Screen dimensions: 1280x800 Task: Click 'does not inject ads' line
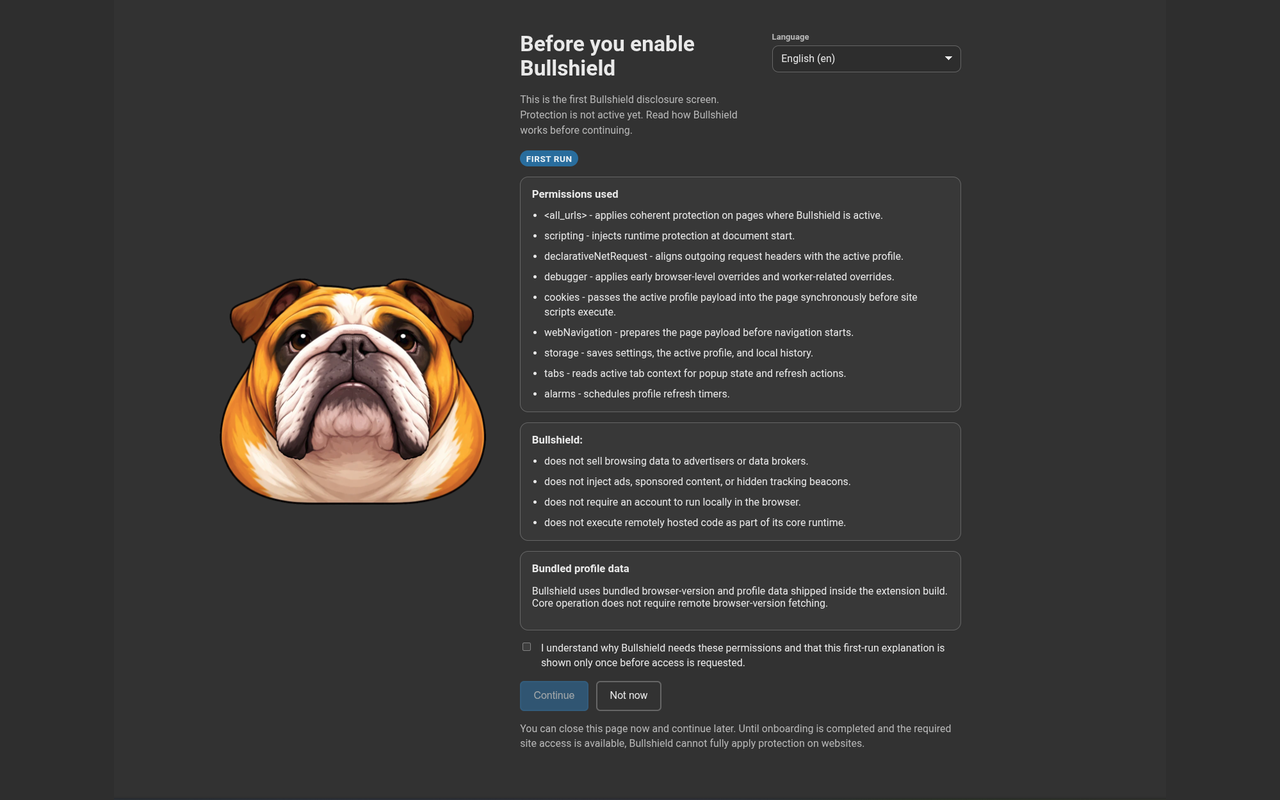[x=697, y=482]
